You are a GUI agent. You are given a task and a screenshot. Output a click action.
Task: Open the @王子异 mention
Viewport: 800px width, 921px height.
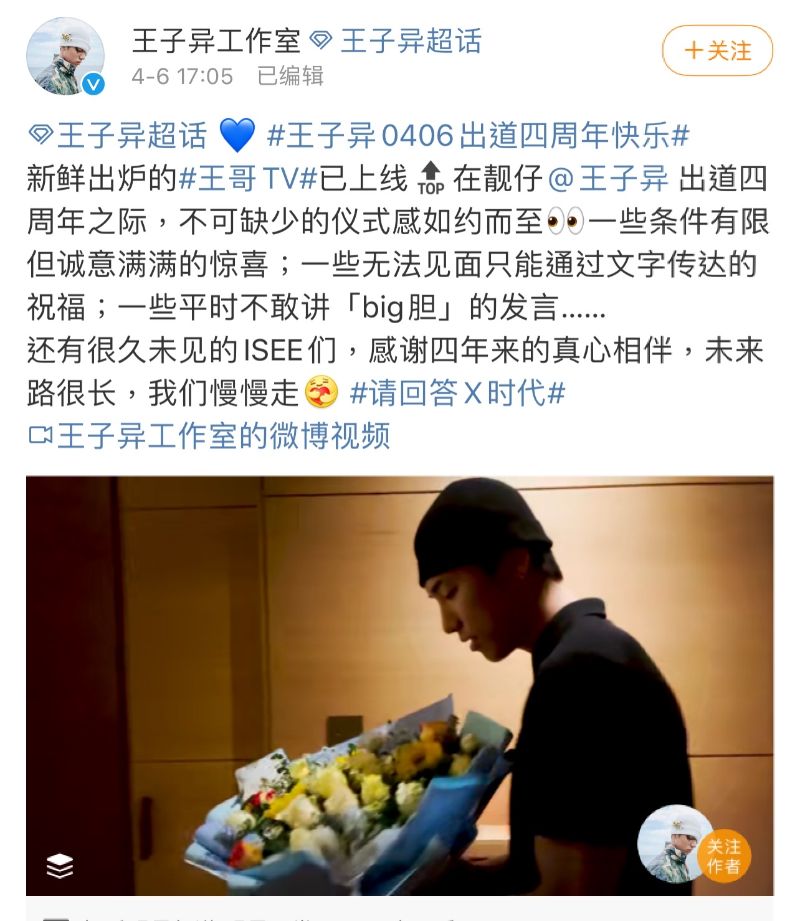(608, 178)
